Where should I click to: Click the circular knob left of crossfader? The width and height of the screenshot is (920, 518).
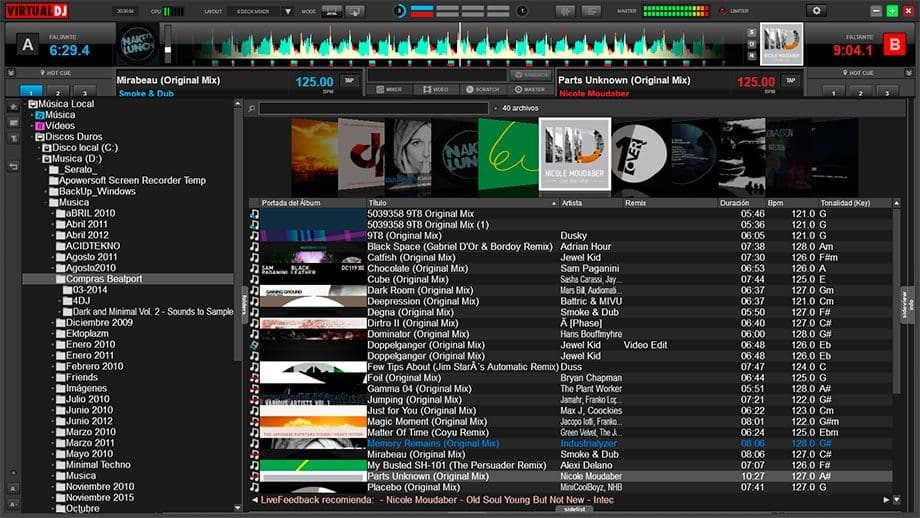point(399,11)
